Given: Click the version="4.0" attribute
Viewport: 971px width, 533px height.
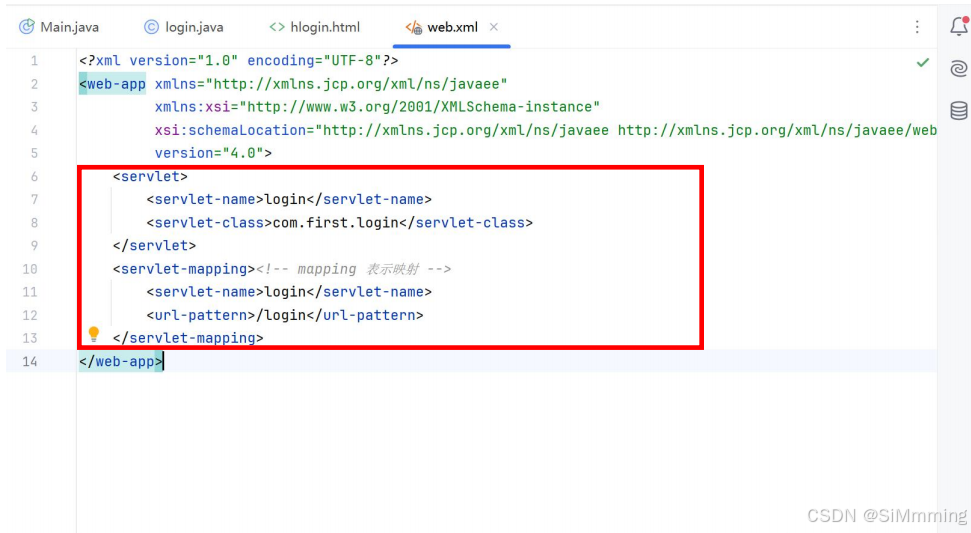Looking at the screenshot, I should click(209, 153).
